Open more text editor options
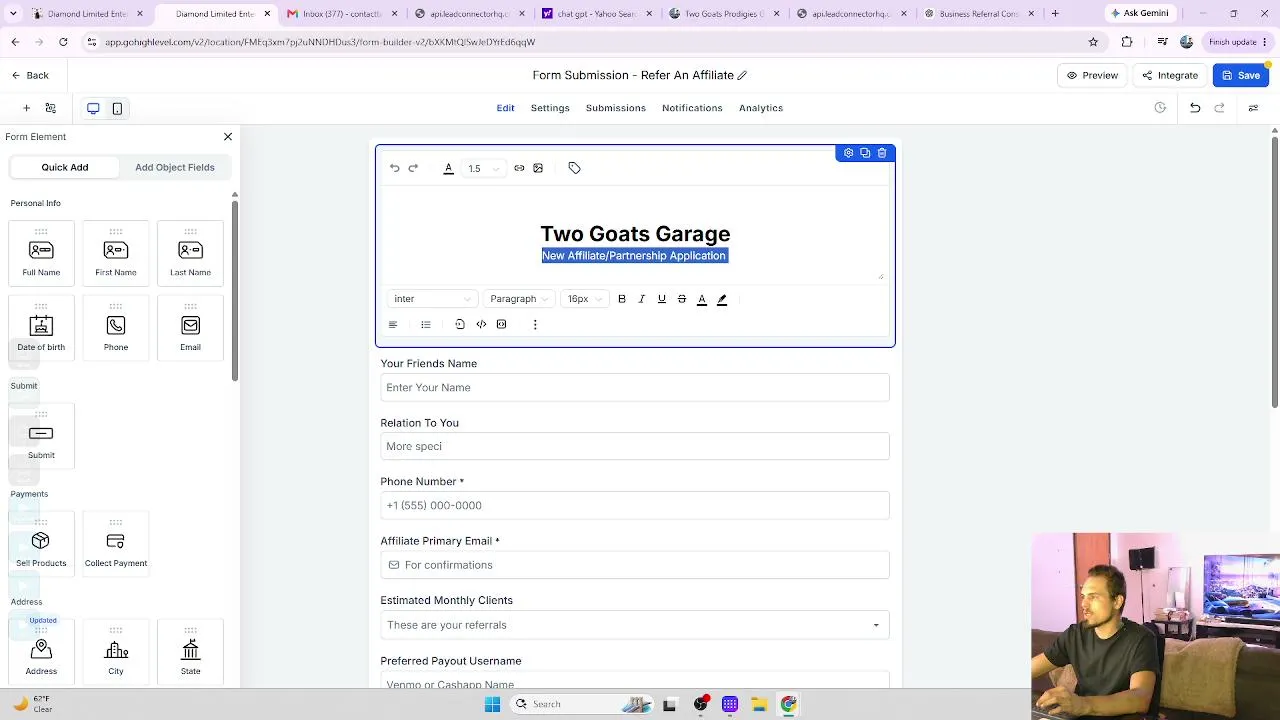Viewport: 1280px width, 720px height. coord(535,324)
